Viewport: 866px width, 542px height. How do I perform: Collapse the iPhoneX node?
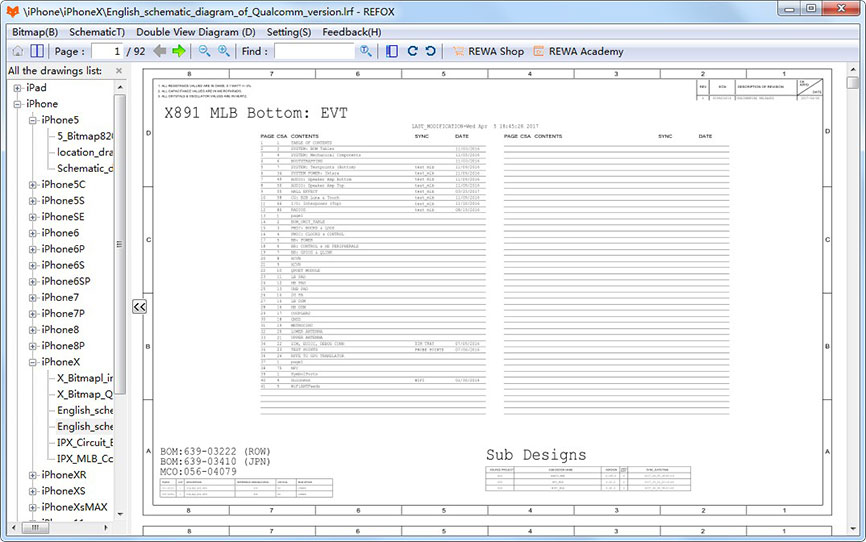pos(33,362)
